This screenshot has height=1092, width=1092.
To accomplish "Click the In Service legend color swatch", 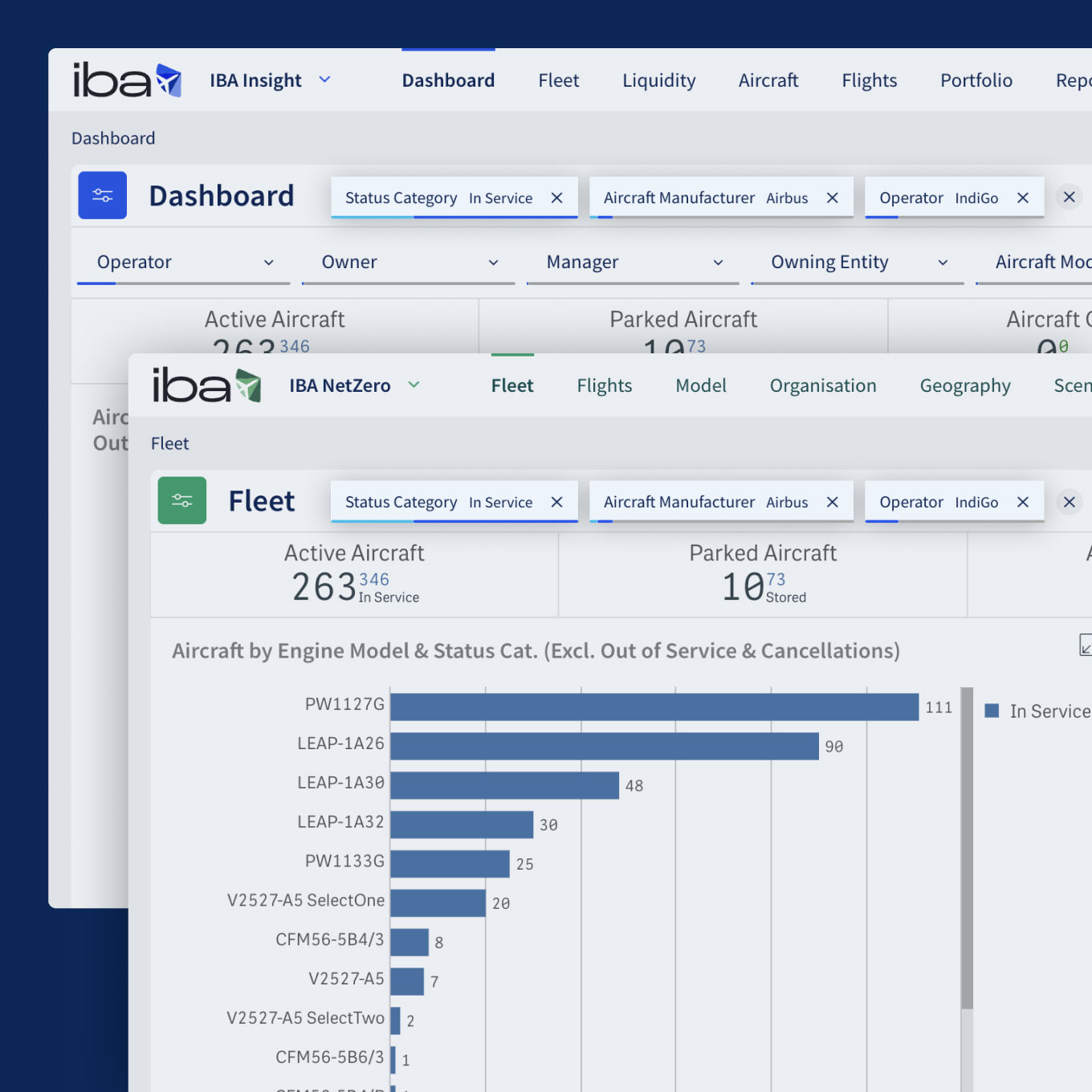I will pyautogui.click(x=992, y=711).
